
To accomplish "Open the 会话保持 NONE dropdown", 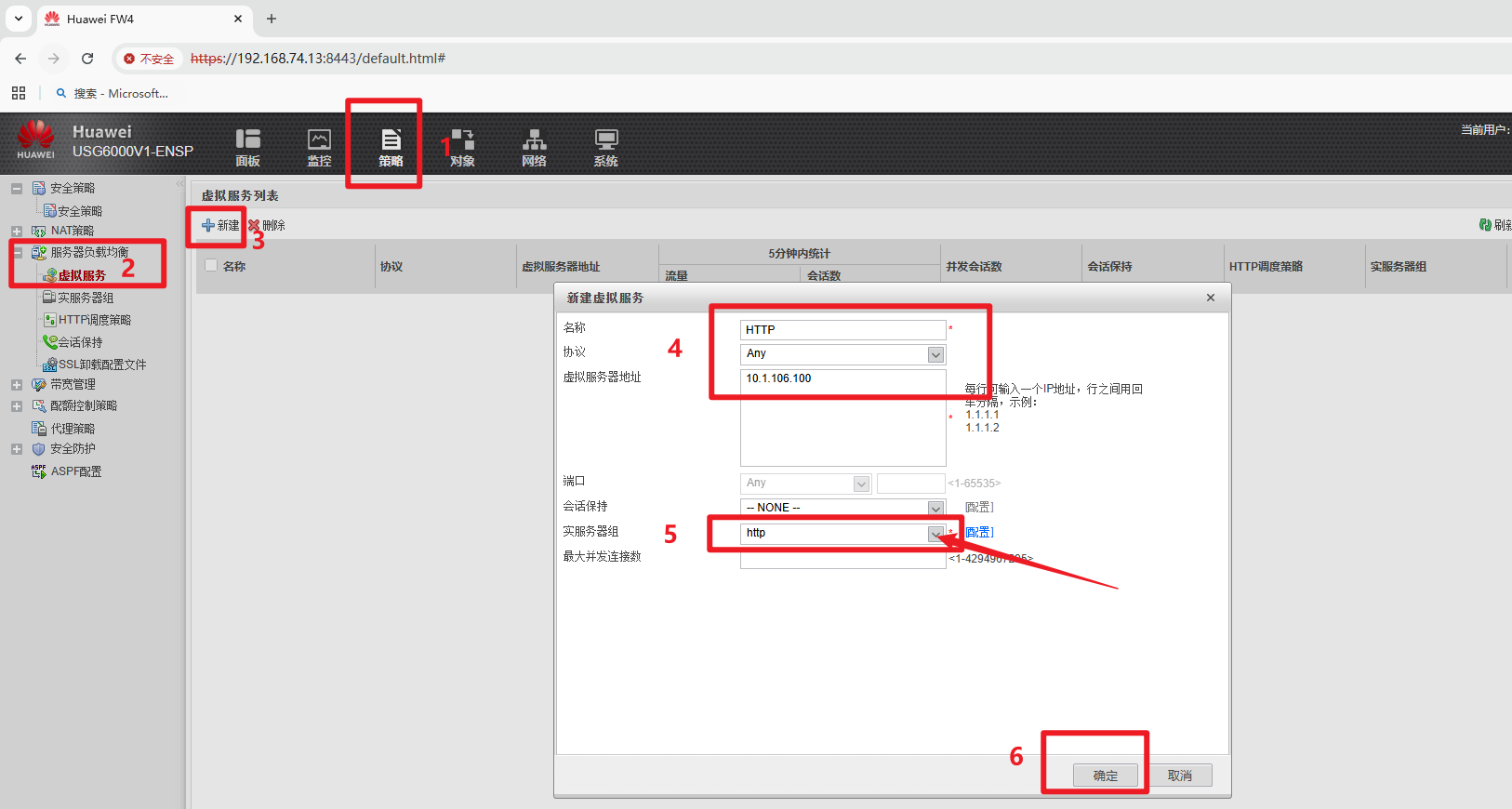I will (x=935, y=508).
